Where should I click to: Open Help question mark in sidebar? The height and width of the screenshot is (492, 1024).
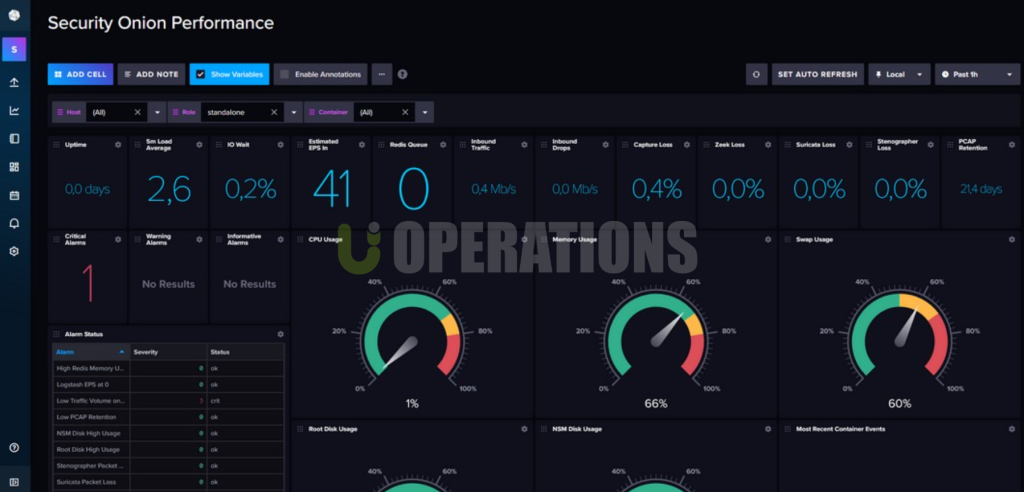14,448
